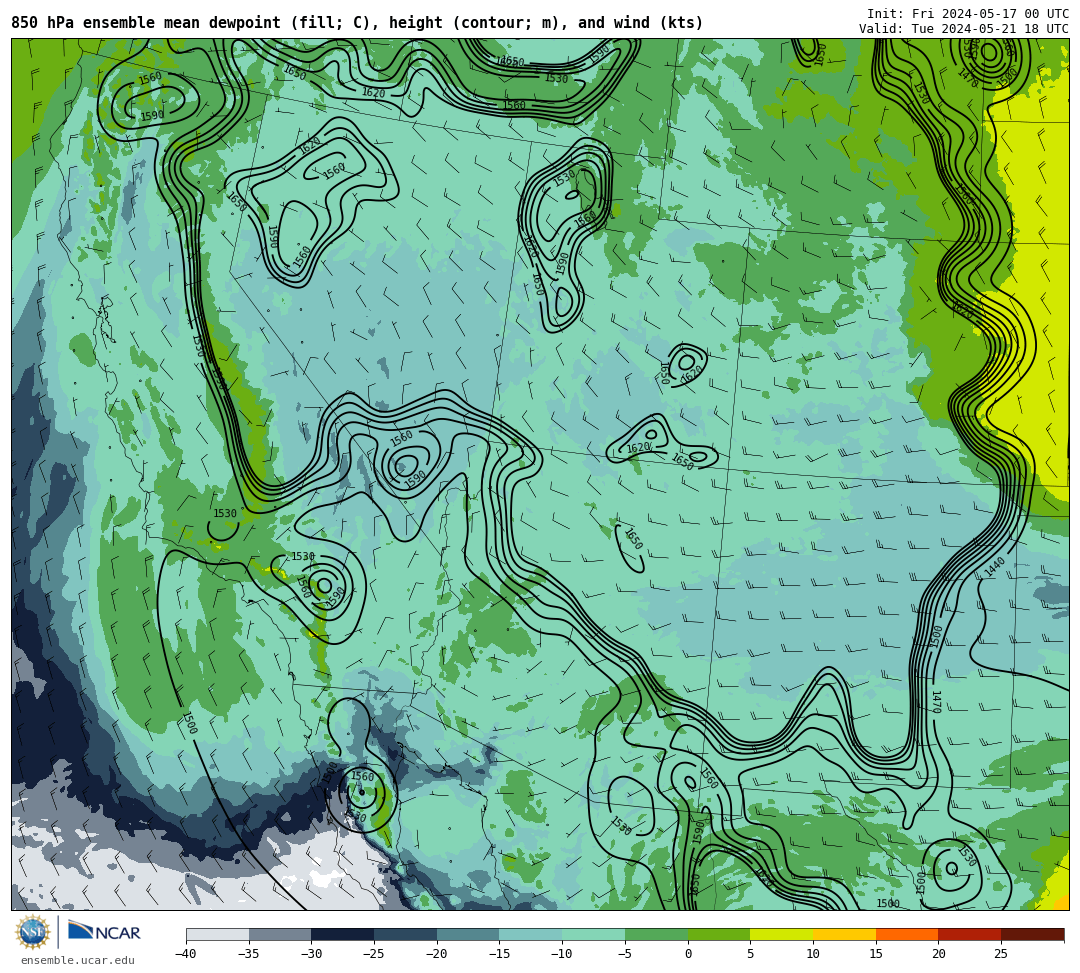Click the 5 colorbar tick label
This screenshot has height=973, width=1080.
pyautogui.click(x=751, y=954)
